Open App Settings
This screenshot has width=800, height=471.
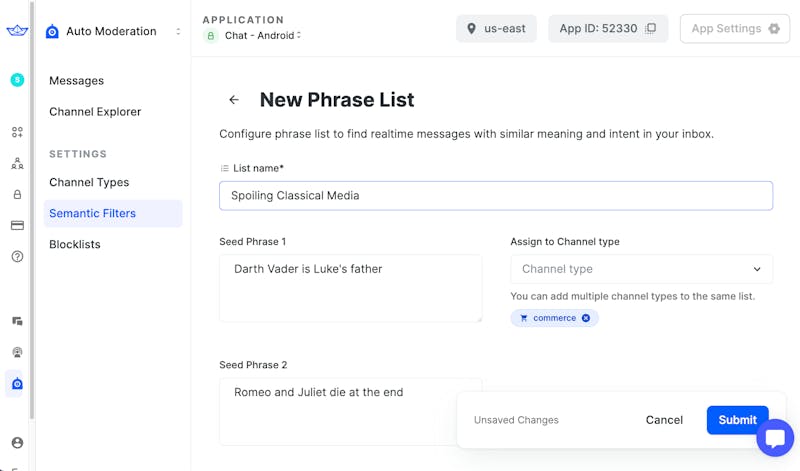735,29
